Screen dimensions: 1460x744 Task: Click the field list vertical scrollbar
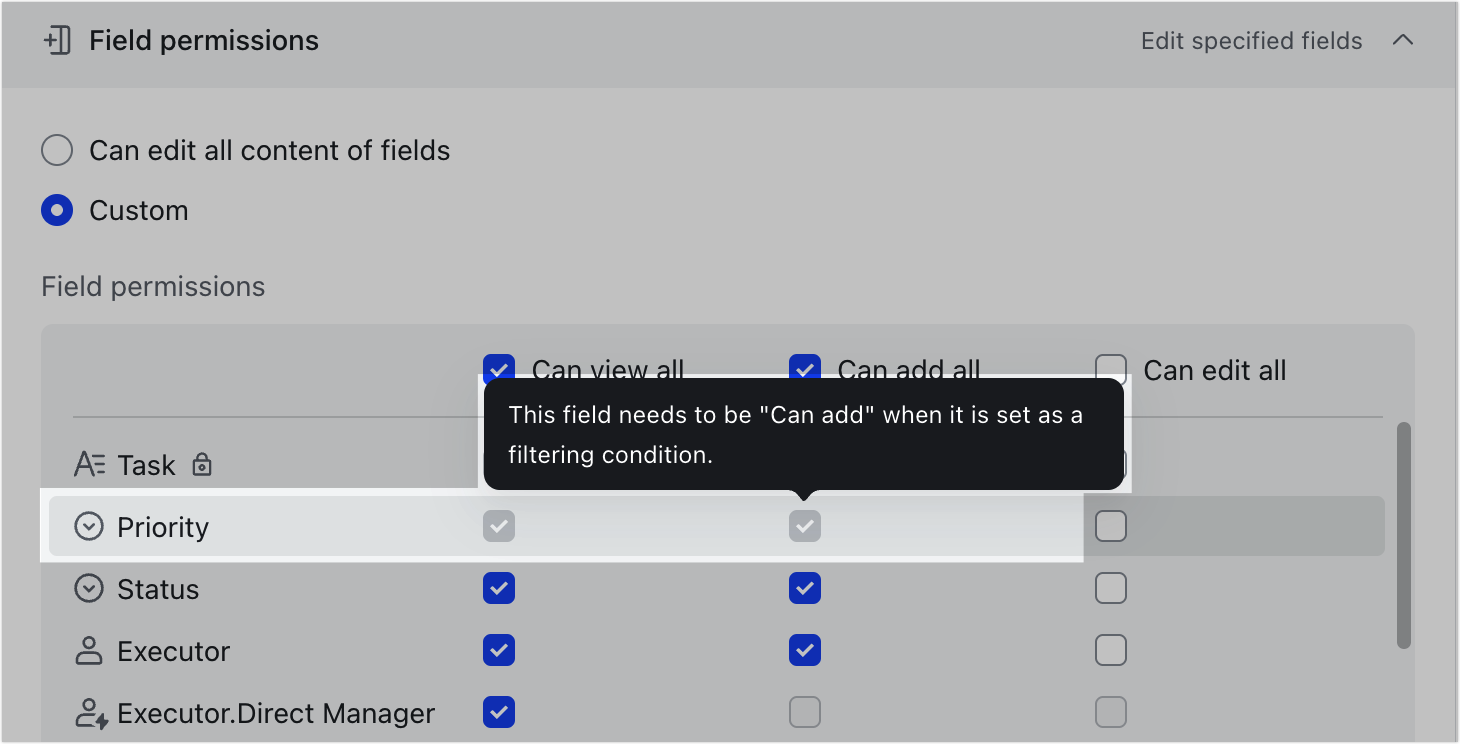click(1403, 535)
